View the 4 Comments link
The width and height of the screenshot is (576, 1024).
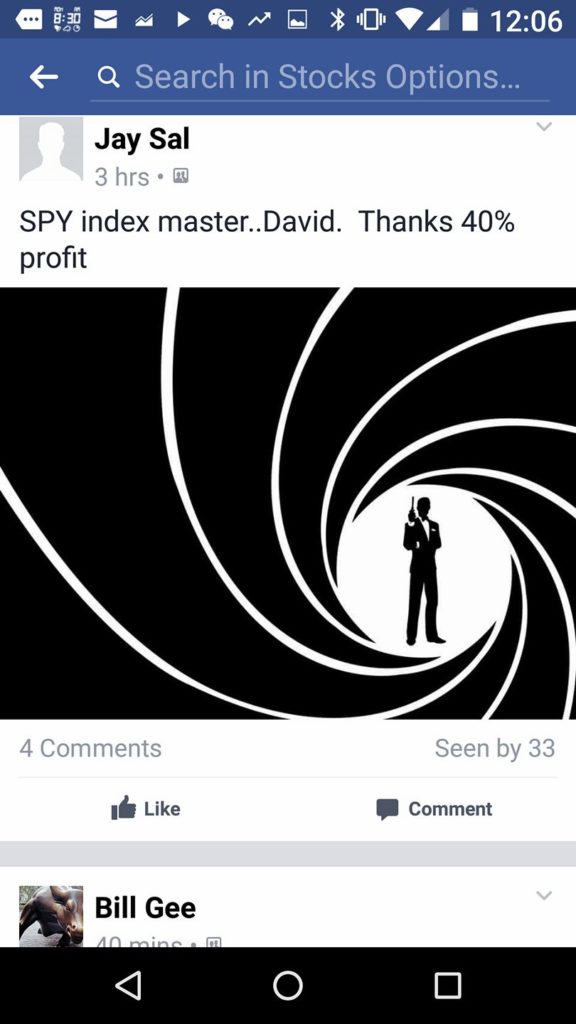(90, 748)
